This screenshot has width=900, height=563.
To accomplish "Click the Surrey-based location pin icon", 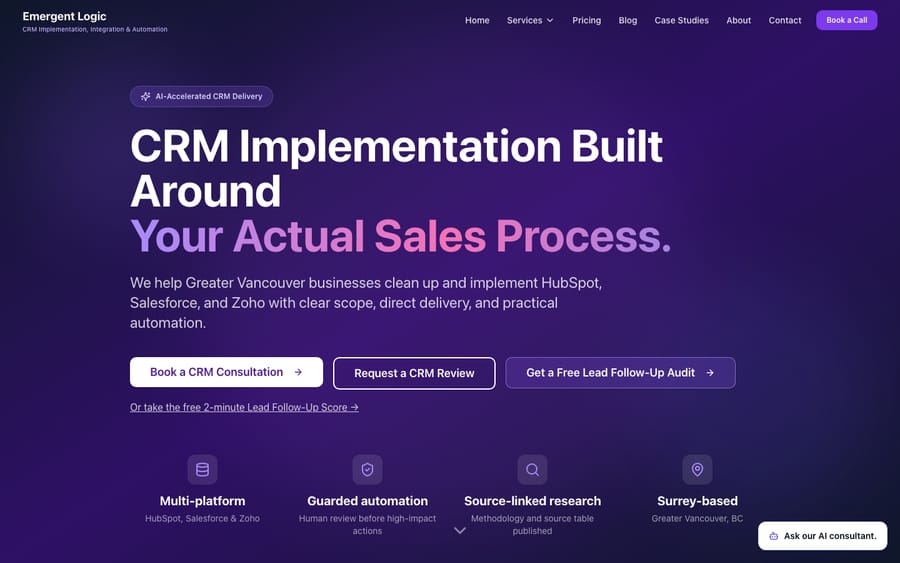I will coord(697,469).
